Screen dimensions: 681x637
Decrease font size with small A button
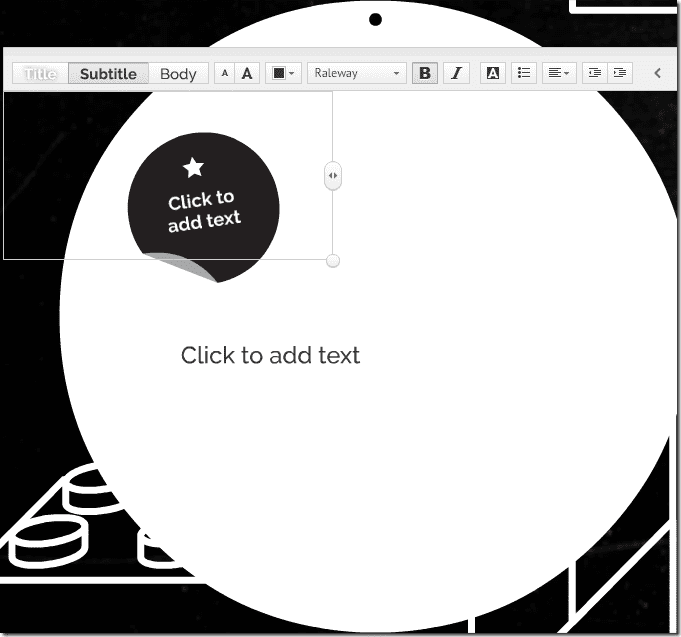click(225, 73)
